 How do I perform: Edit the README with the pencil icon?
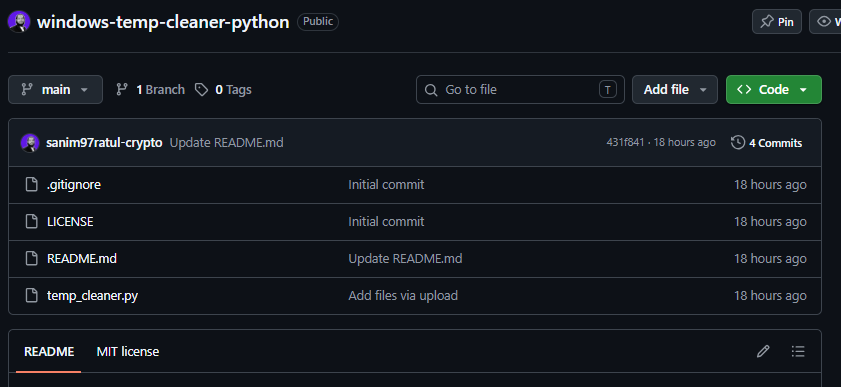point(763,352)
